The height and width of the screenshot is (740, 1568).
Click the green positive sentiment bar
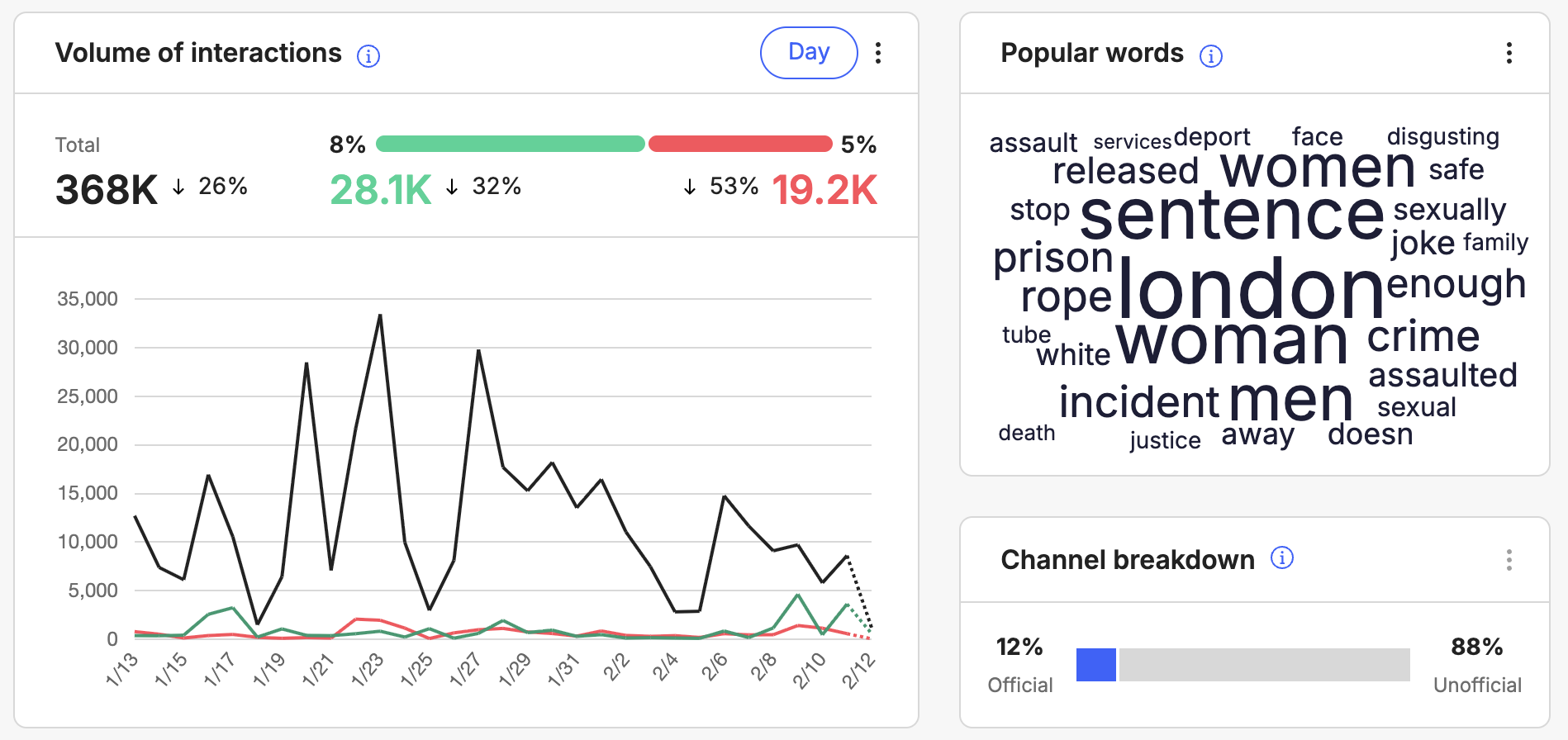coord(510,145)
